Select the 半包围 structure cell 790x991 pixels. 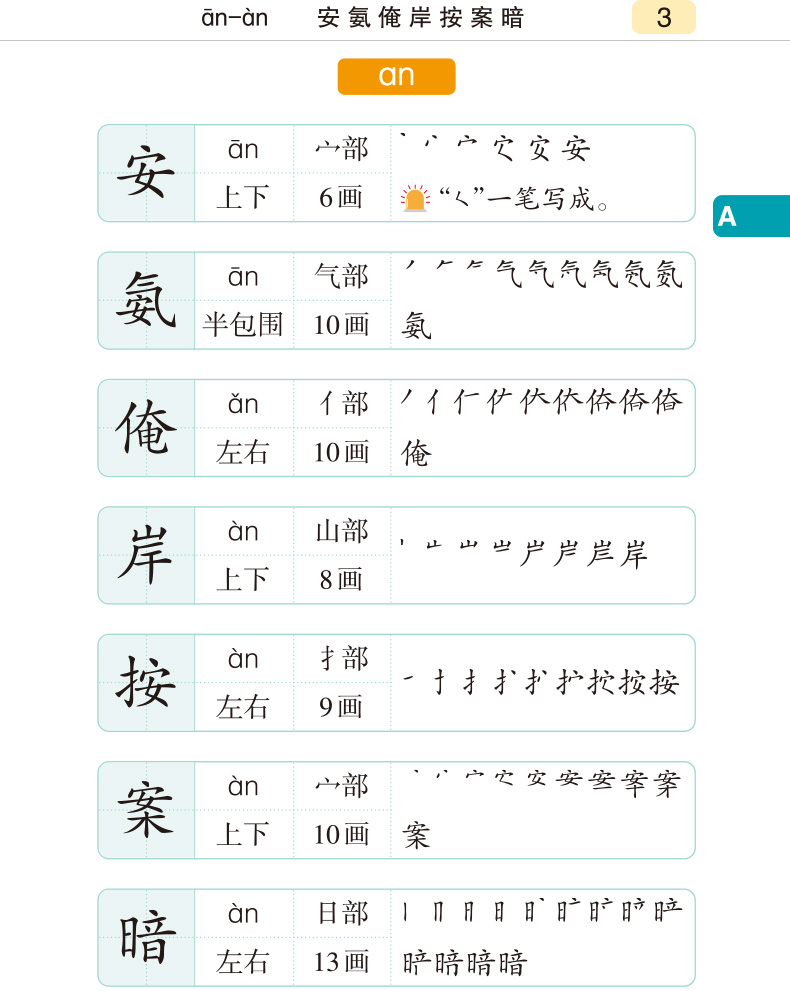point(243,324)
